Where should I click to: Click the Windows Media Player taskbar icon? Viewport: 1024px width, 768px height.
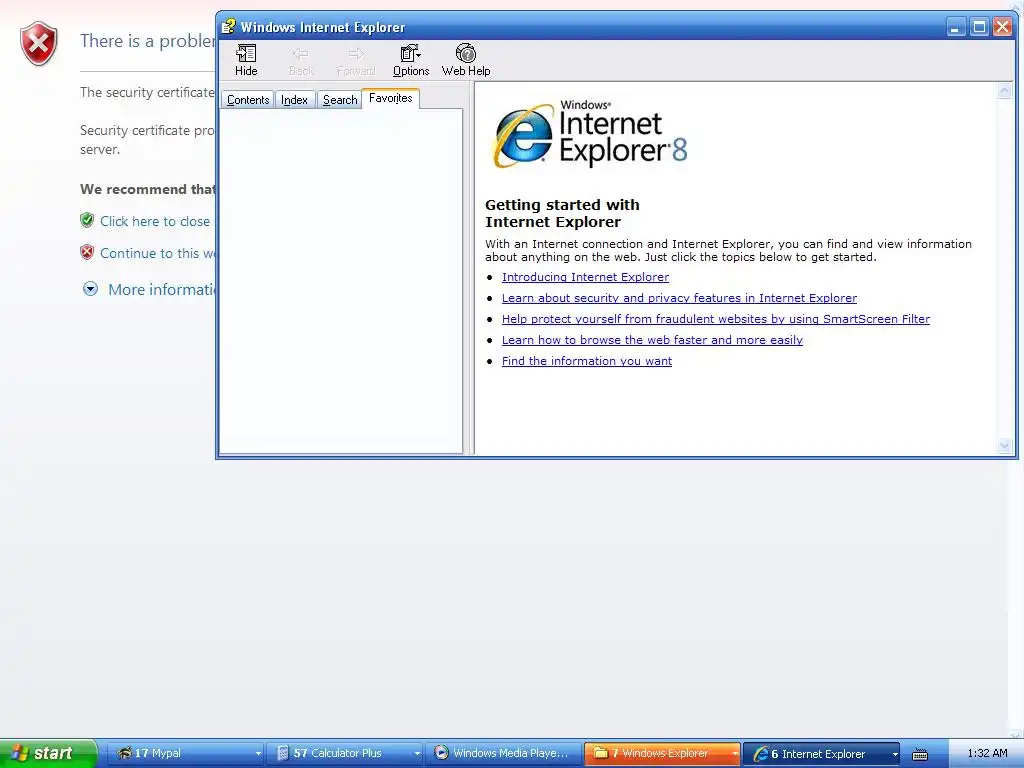tap(441, 752)
